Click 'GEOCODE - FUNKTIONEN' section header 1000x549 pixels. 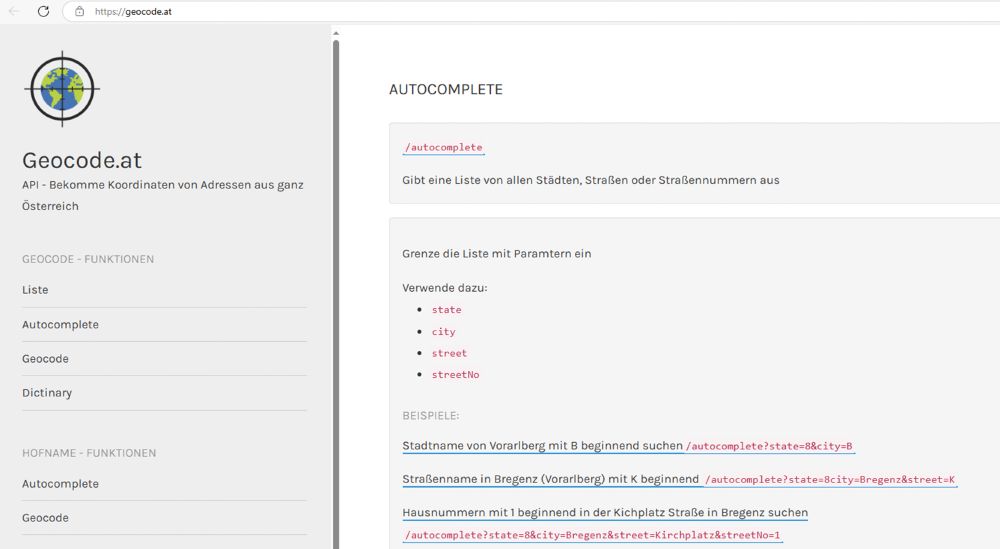[88, 260]
